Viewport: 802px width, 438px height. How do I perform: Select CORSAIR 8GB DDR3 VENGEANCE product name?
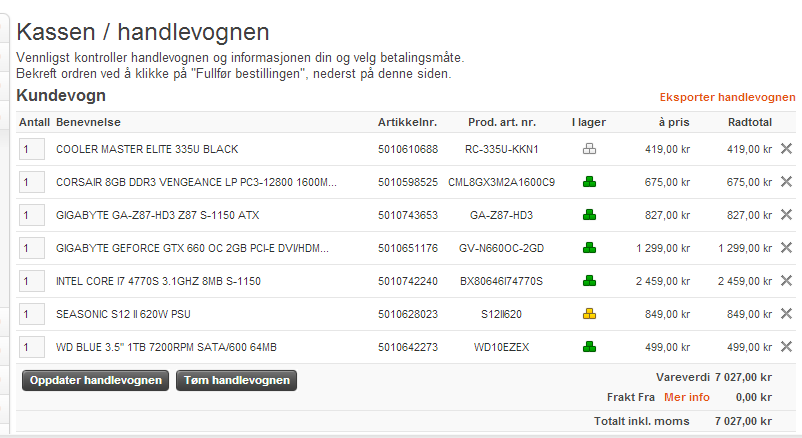point(196,182)
